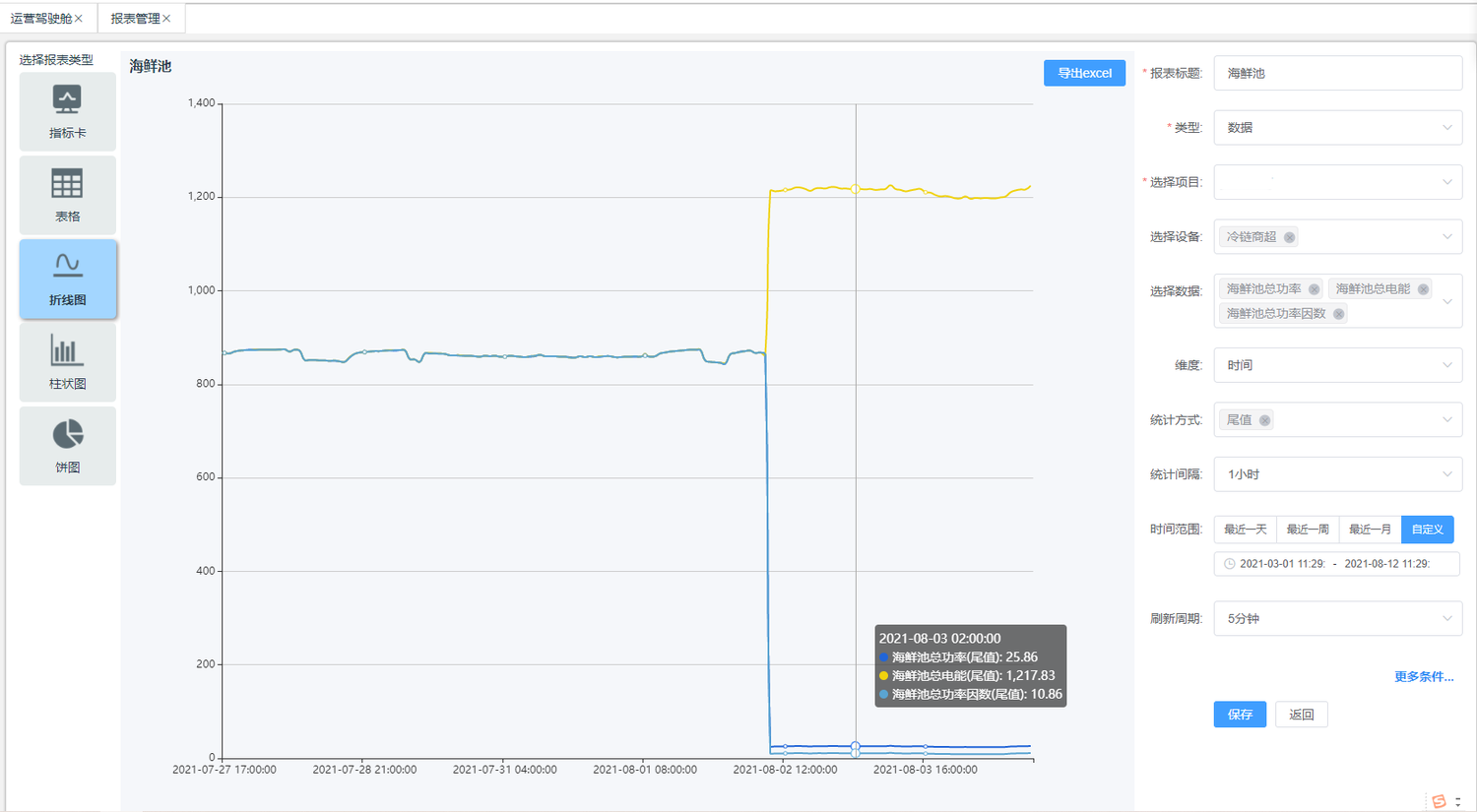Screen dimensions: 1477x812
Task: Choose the 柱状图 bar chart type
Action: pos(67,362)
